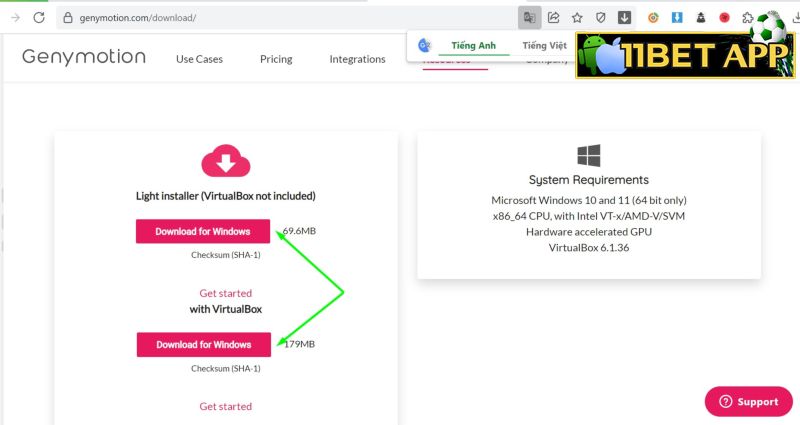Click the '69.6MB' file size text
The height and width of the screenshot is (425, 800).
[x=299, y=231]
